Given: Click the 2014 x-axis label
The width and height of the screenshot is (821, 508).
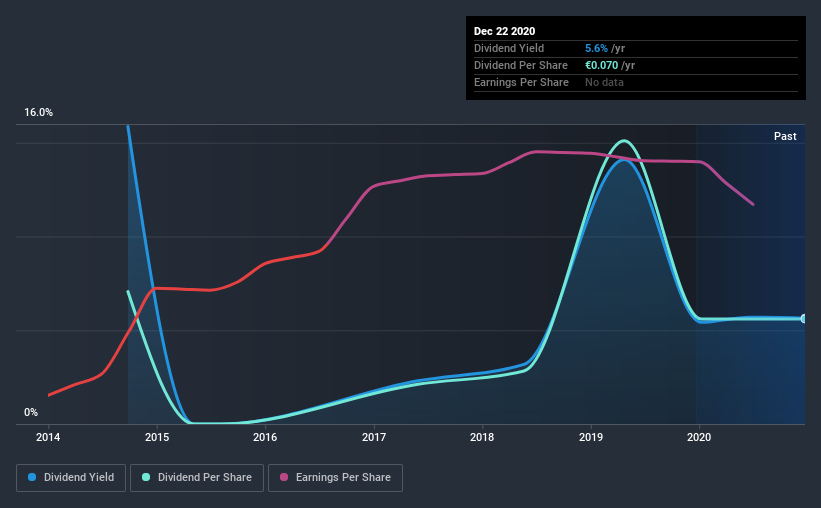Looking at the screenshot, I should (48, 437).
